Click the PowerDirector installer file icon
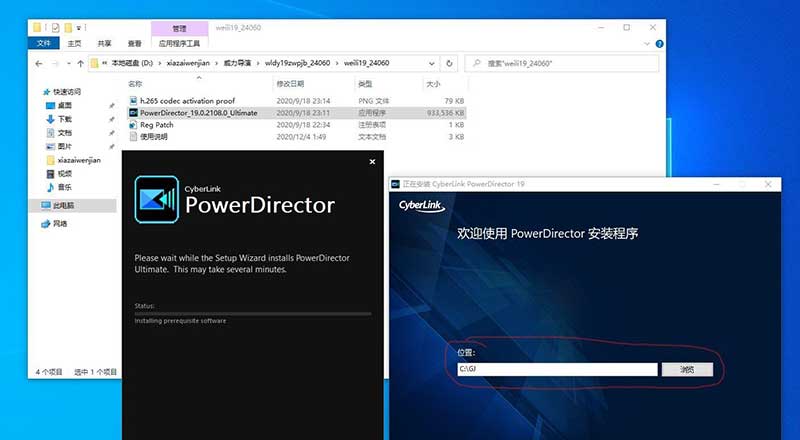The width and height of the screenshot is (800, 440). point(133,113)
